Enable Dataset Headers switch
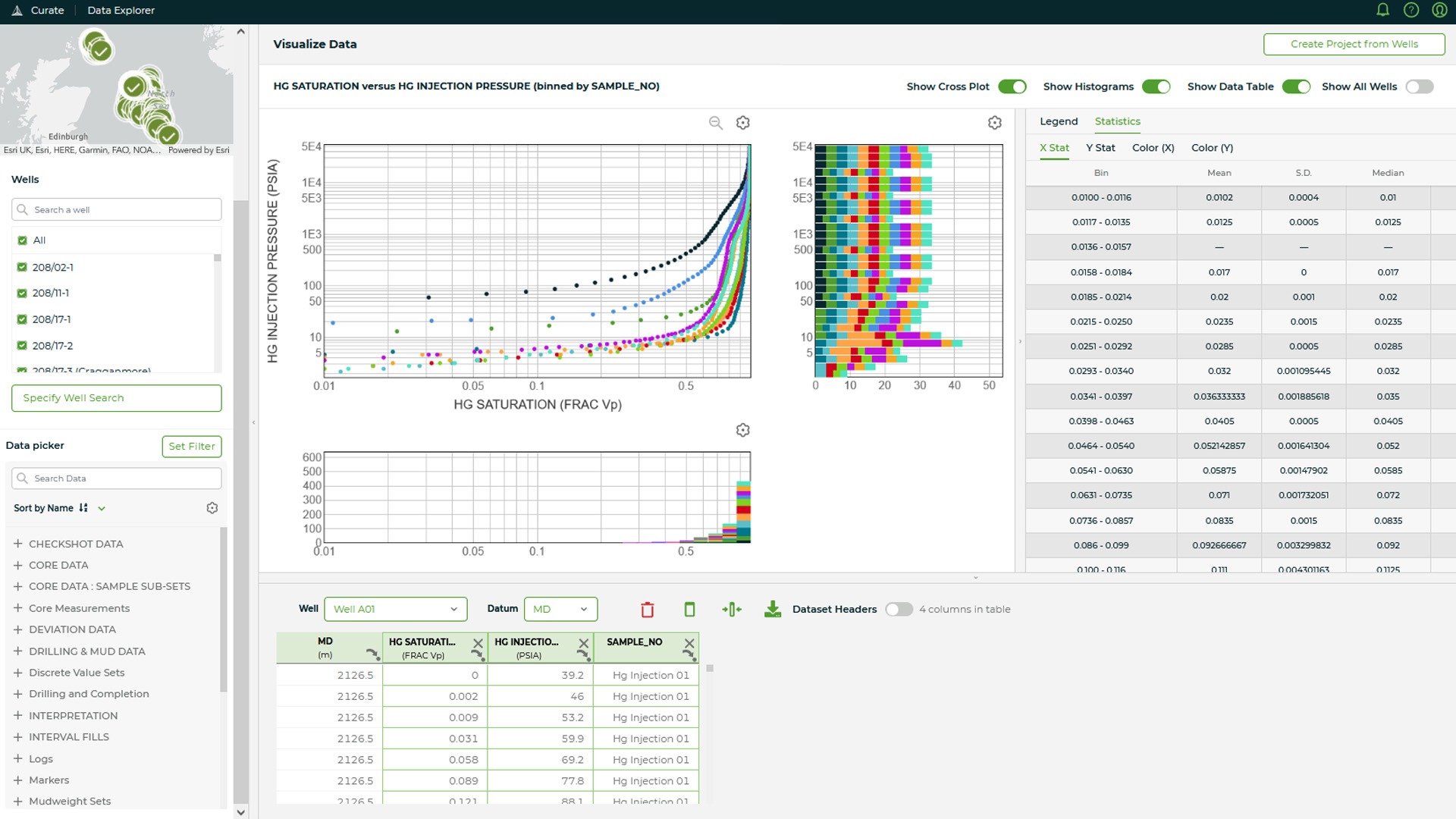The width and height of the screenshot is (1456, 819). tap(899, 610)
